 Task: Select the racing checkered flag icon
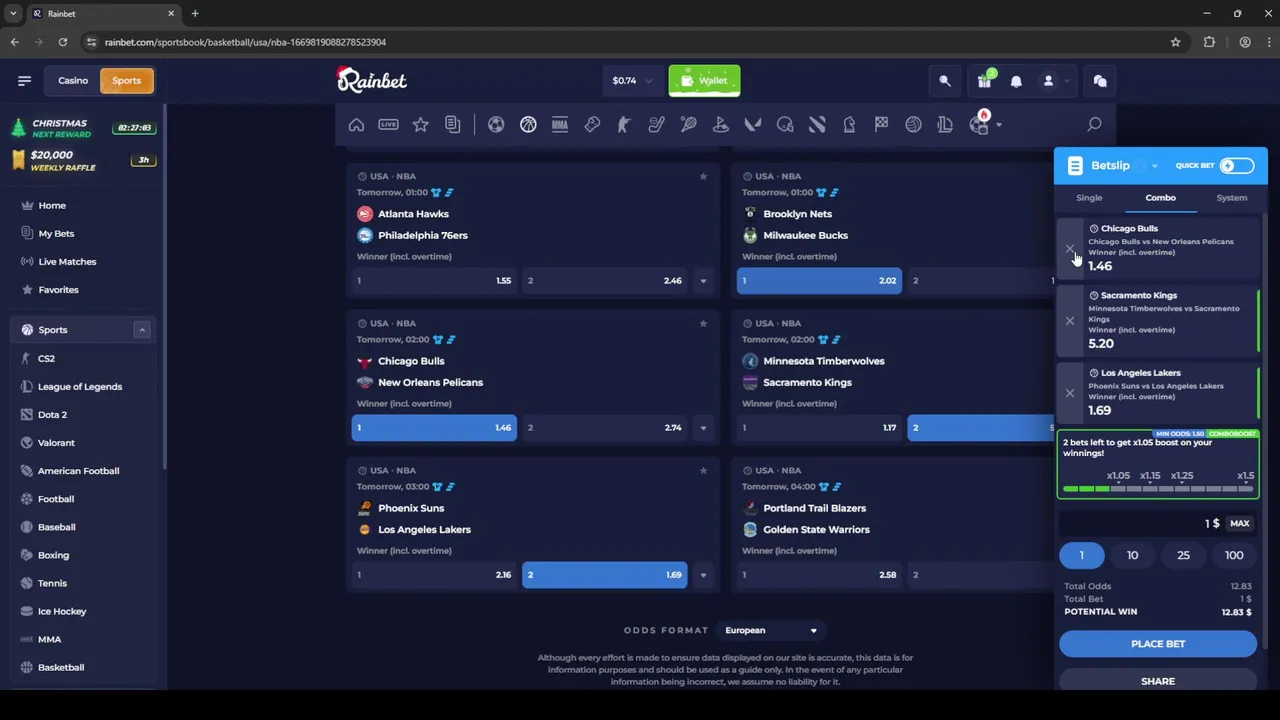881,125
